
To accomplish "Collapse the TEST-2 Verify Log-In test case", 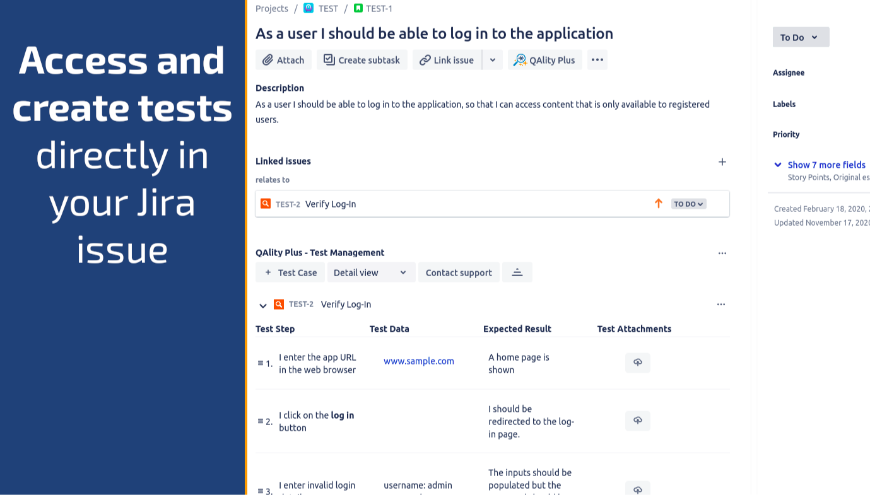I will click(x=262, y=305).
